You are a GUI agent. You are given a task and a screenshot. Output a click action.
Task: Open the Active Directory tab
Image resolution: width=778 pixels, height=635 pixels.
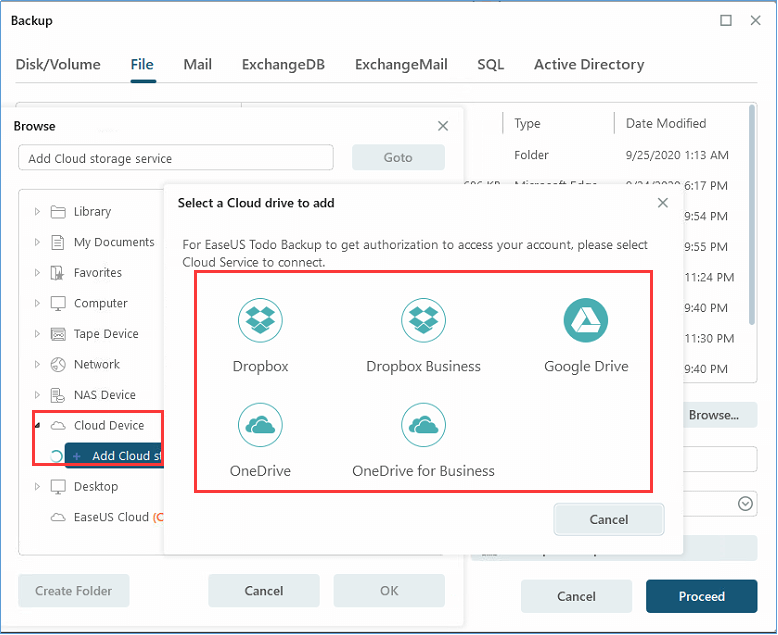[588, 65]
